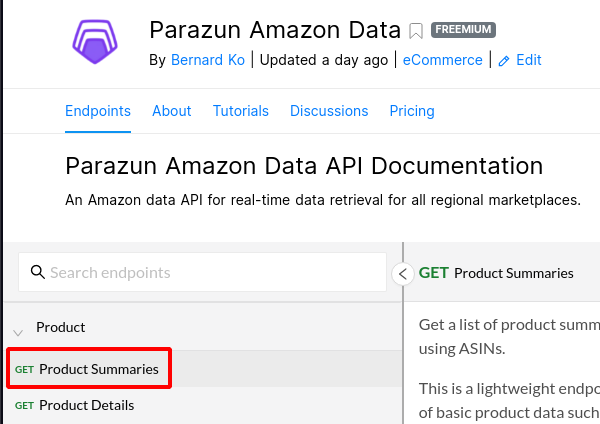Switch to the Endpoints tab
This screenshot has width=600, height=424.
(98, 111)
